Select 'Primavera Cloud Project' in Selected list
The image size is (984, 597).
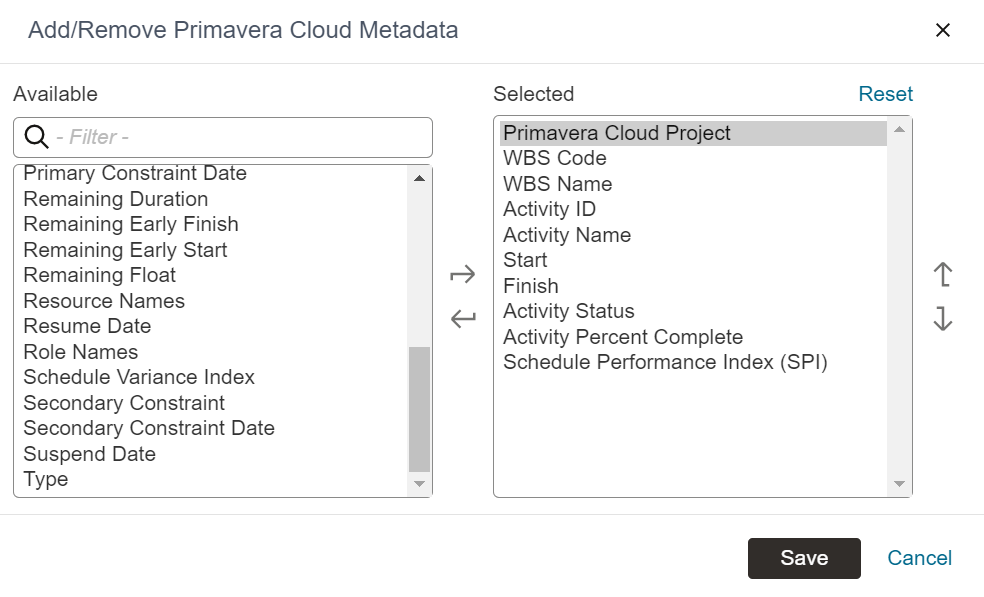(x=693, y=133)
